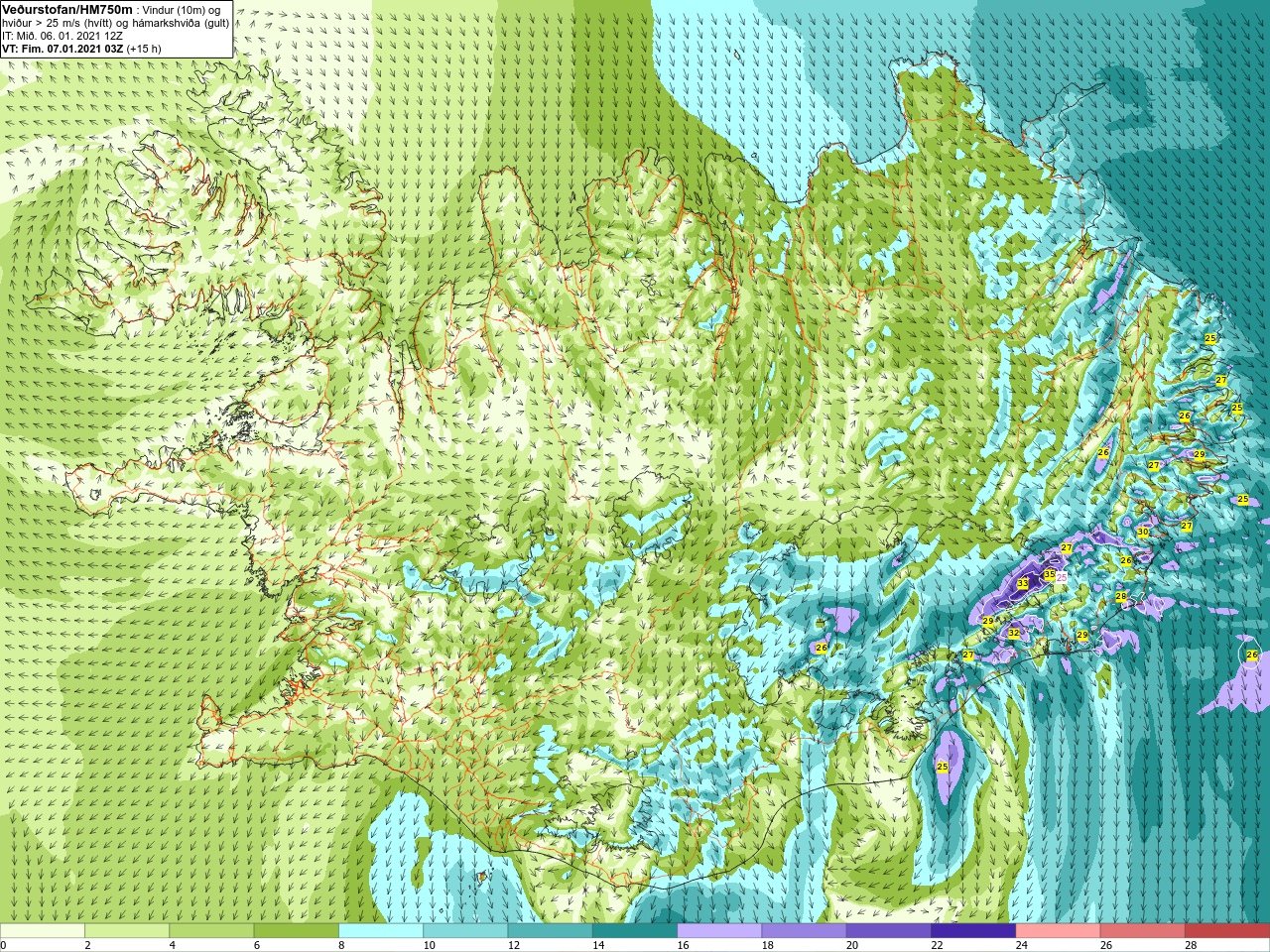Click the 6–8 m/s green legend swatch
The height and width of the screenshot is (952, 1270).
297,931
